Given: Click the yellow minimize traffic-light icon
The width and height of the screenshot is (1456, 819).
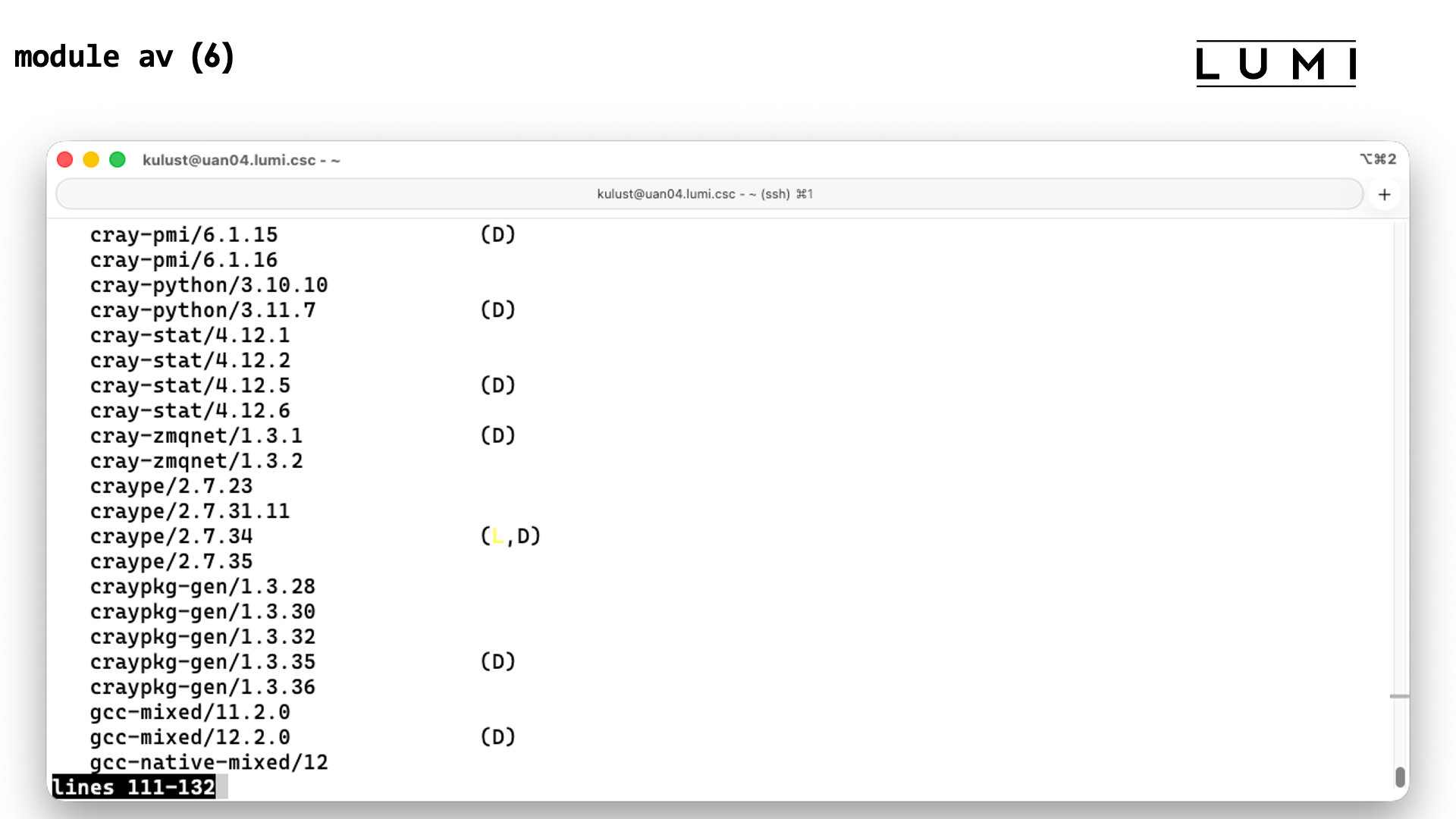Looking at the screenshot, I should click(91, 159).
